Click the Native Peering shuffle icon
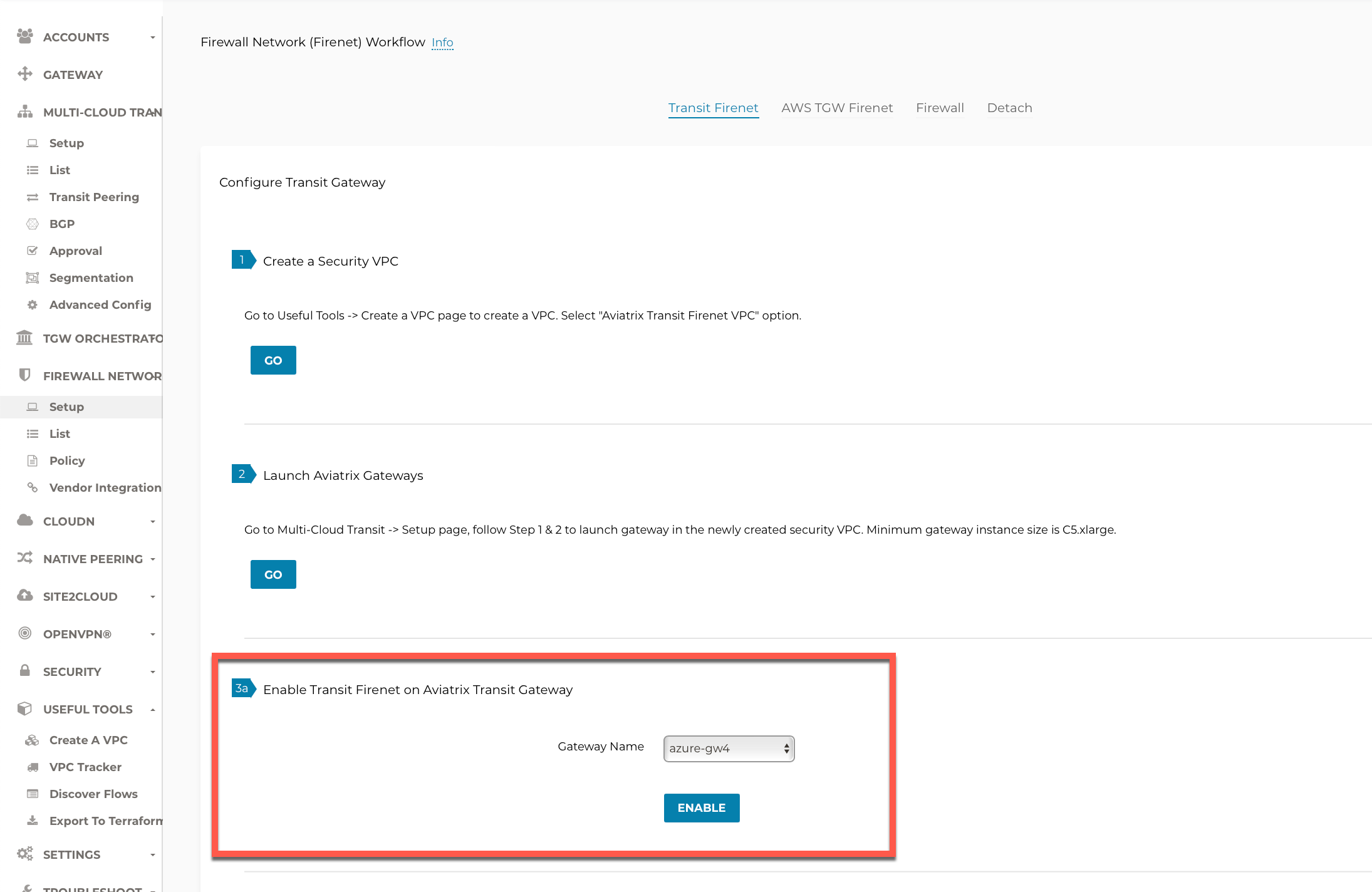 pos(25,558)
